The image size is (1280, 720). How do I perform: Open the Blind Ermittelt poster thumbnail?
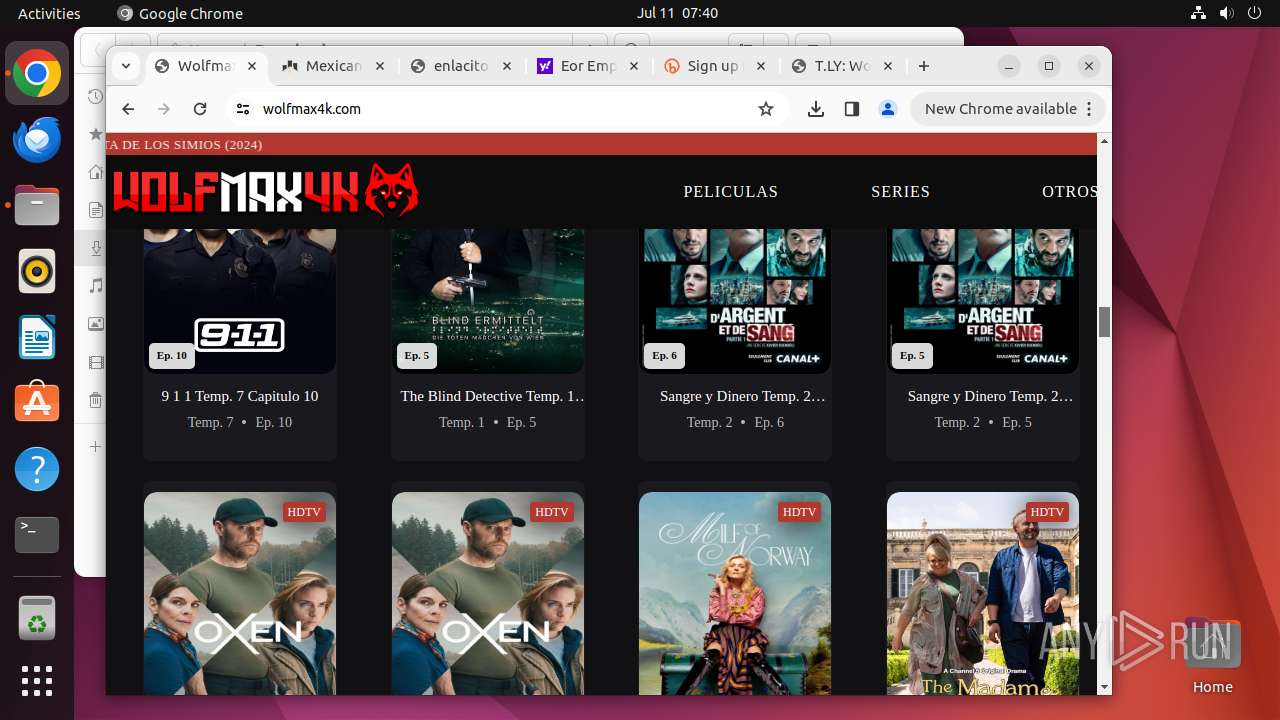tap(488, 300)
